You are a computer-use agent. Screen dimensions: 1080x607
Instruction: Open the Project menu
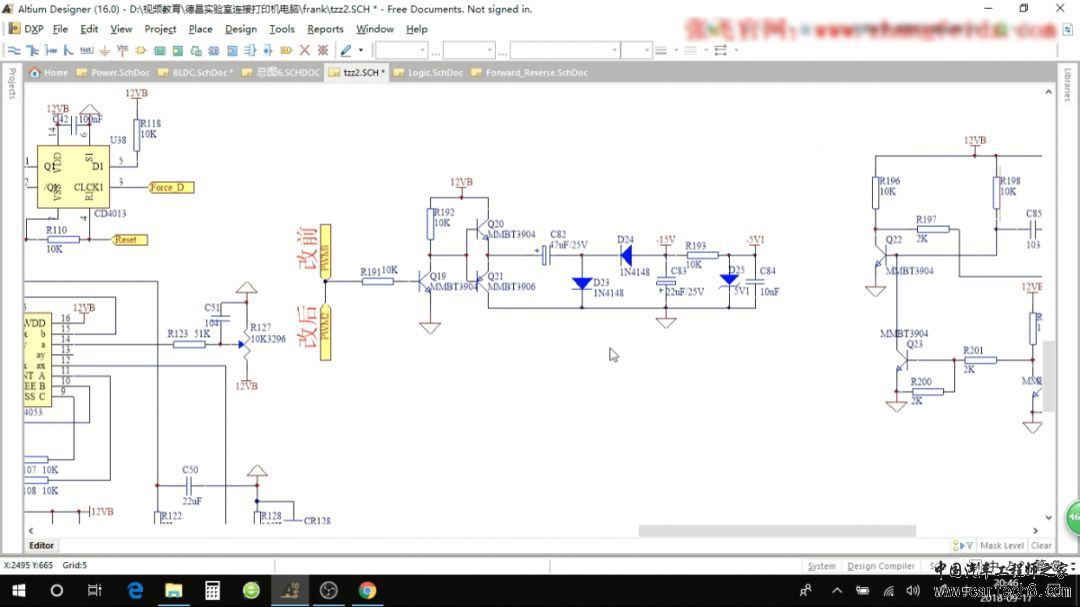[160, 29]
